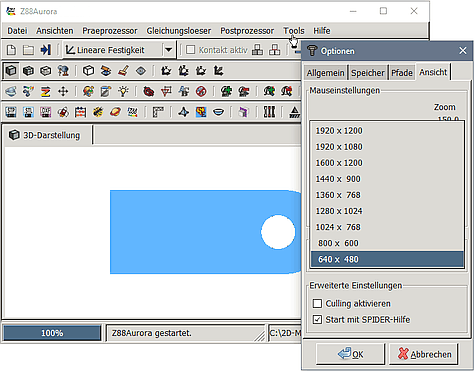This screenshot has width=474, height=371.
Task: Enable the Kontakt aktiv checkbox
Action: (191, 50)
